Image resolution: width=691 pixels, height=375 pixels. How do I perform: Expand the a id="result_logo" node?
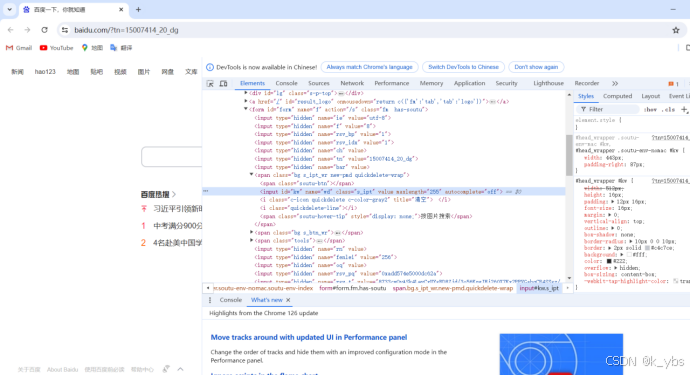click(x=246, y=101)
